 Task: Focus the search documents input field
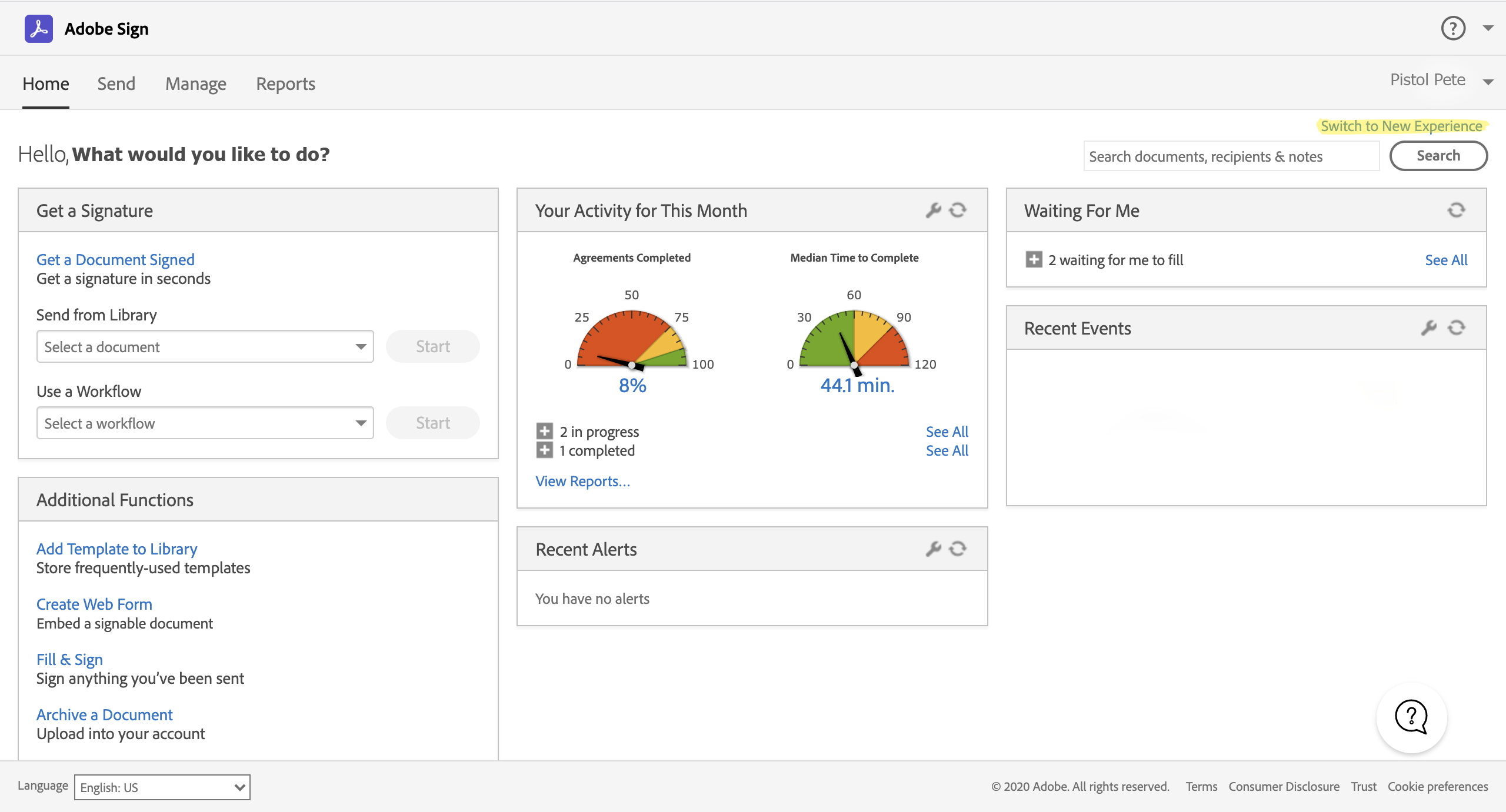click(1231, 156)
